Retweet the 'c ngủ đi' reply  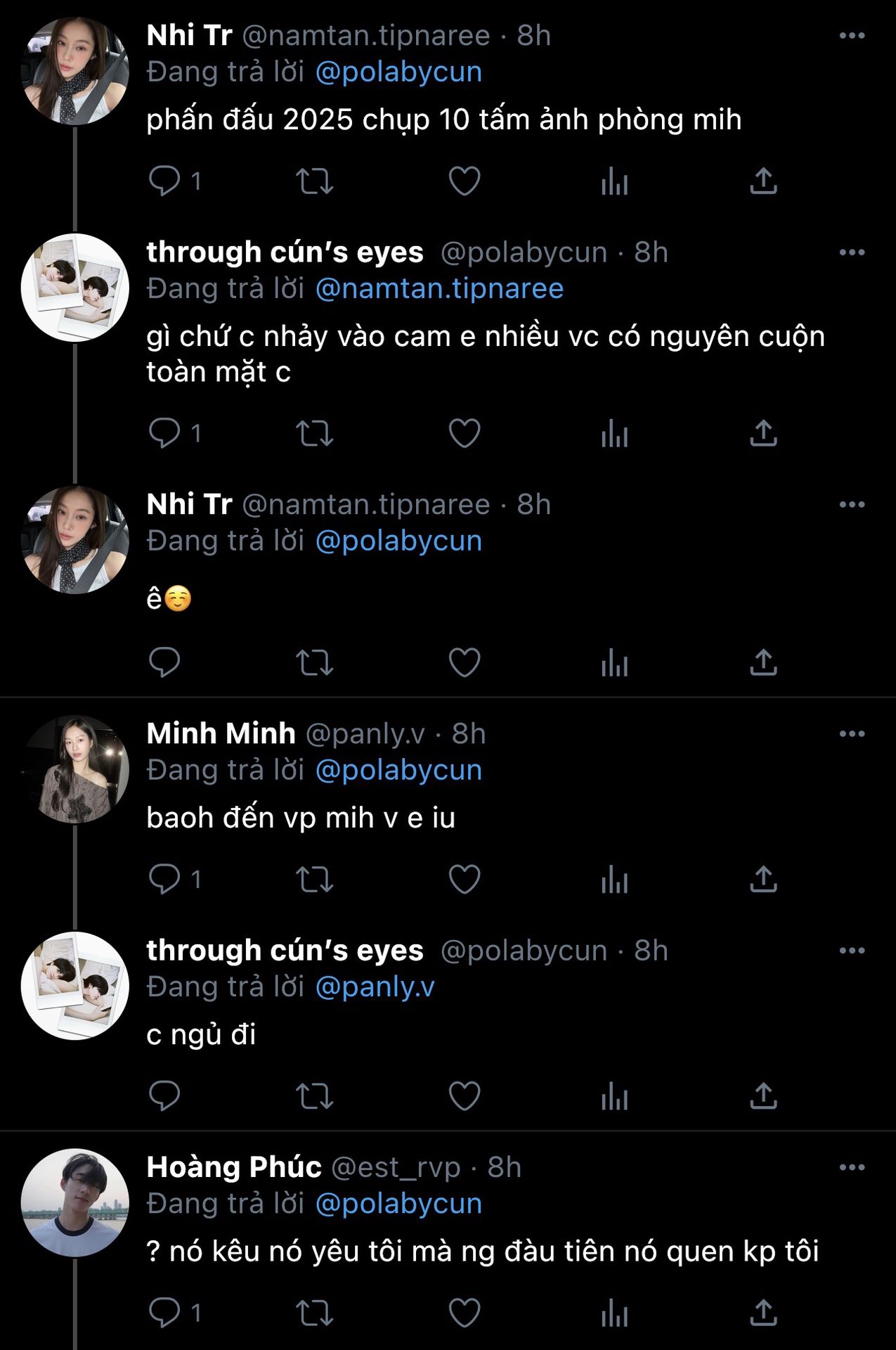(x=314, y=1095)
